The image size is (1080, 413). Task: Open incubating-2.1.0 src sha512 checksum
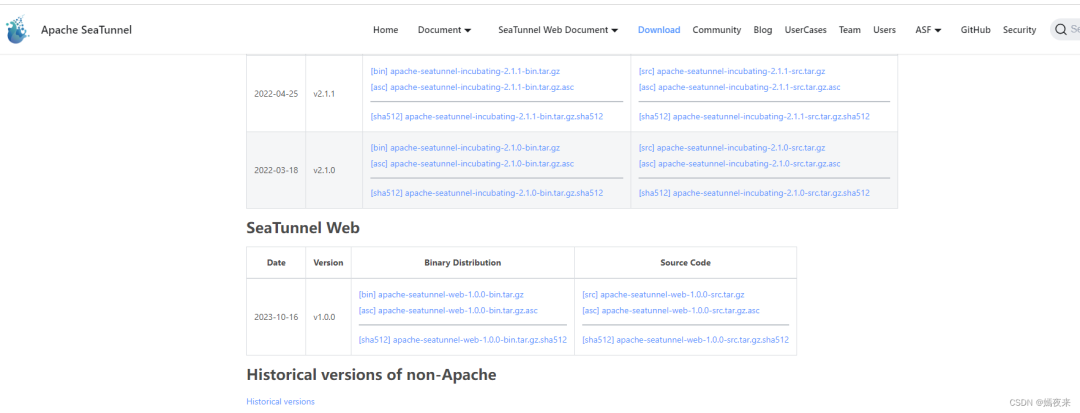pyautogui.click(x=754, y=193)
